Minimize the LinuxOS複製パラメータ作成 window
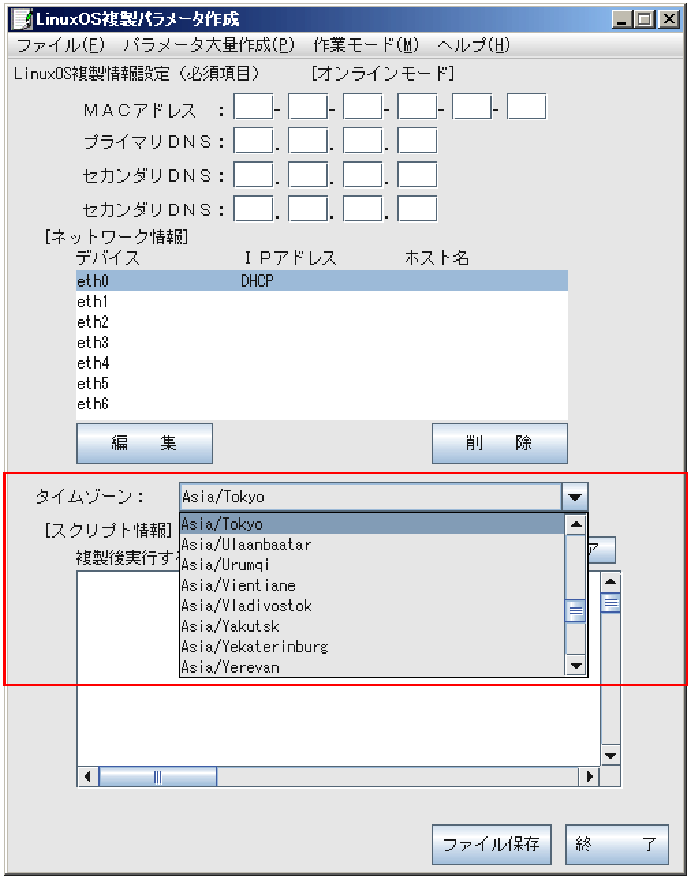The height and width of the screenshot is (878, 690). [x=623, y=20]
